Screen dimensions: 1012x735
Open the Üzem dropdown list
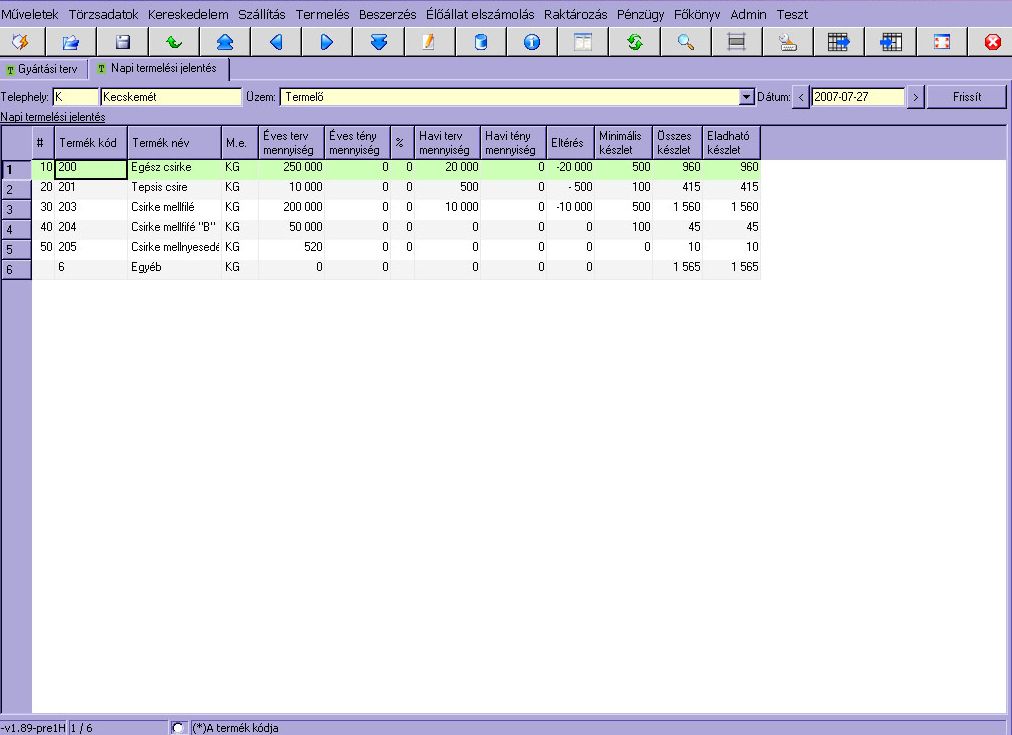point(745,97)
